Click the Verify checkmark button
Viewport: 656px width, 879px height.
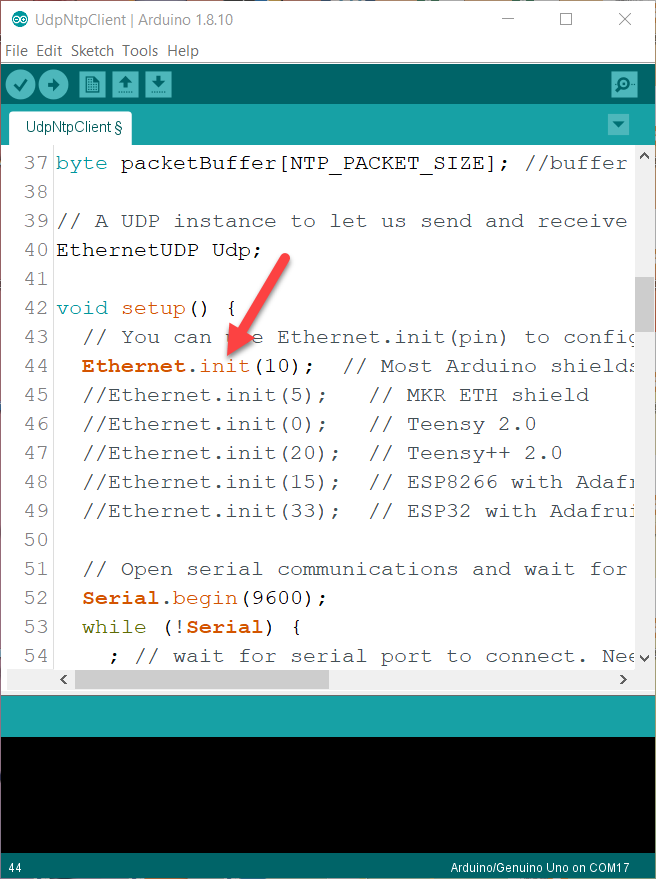[x=20, y=85]
